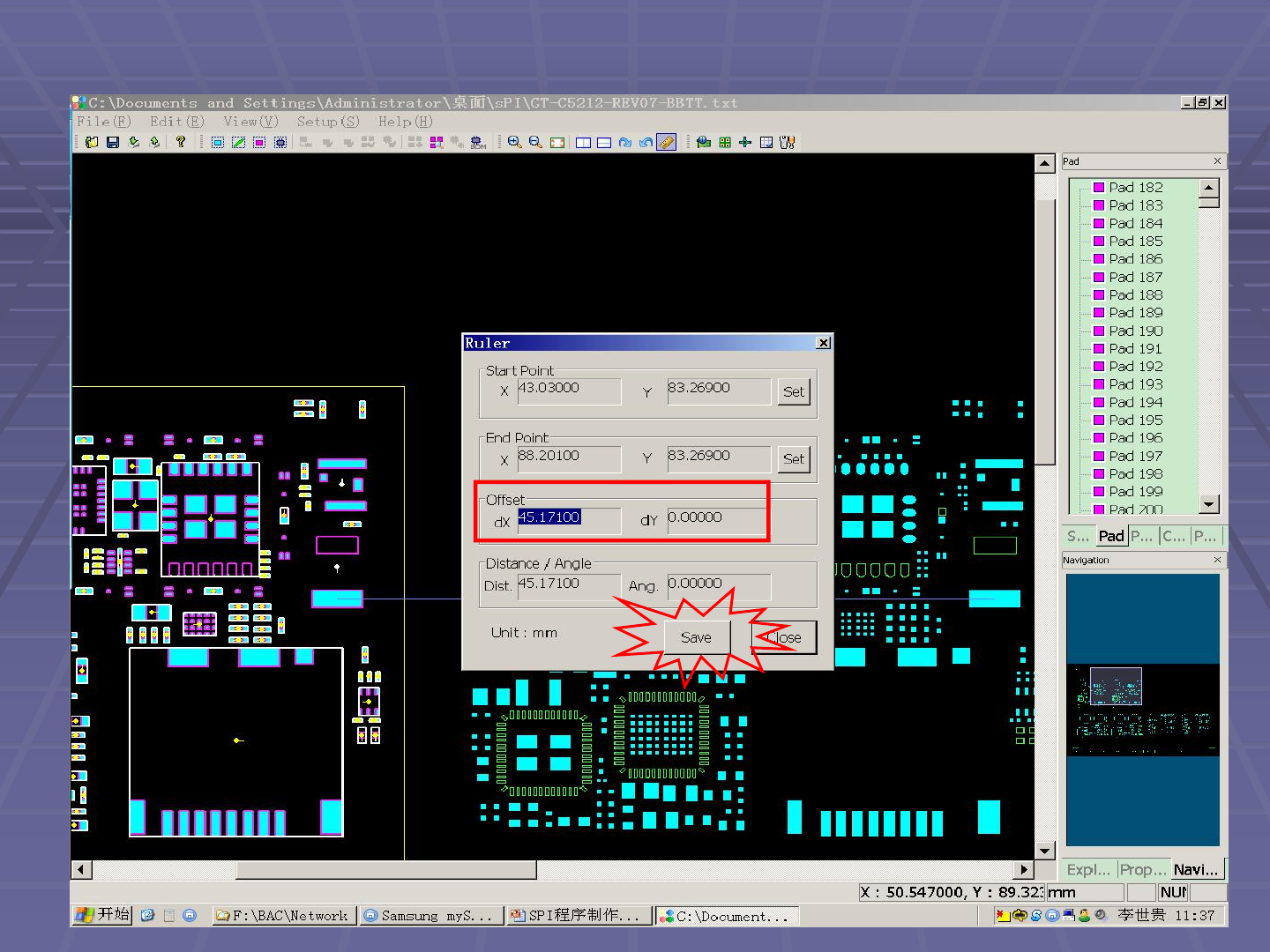Click Pad list scroll up arrow

[1209, 188]
